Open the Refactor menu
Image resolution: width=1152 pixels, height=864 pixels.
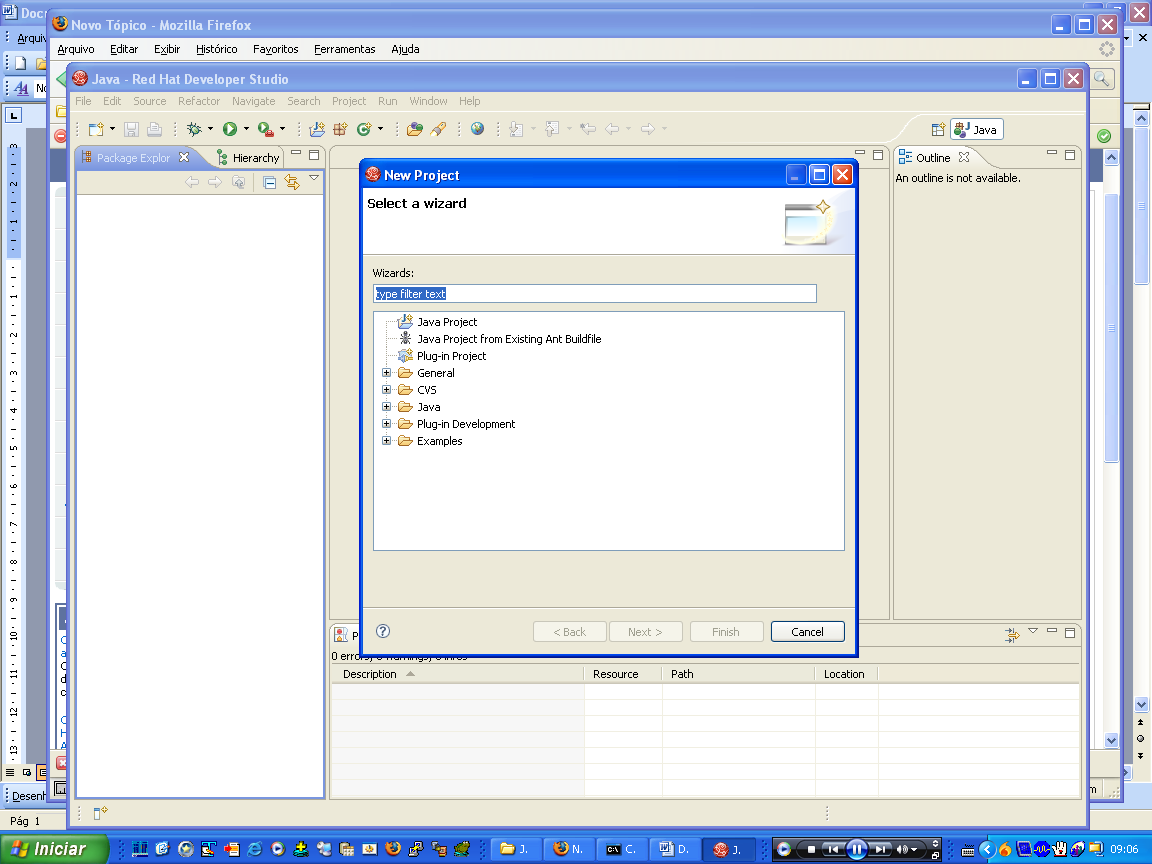tap(198, 101)
